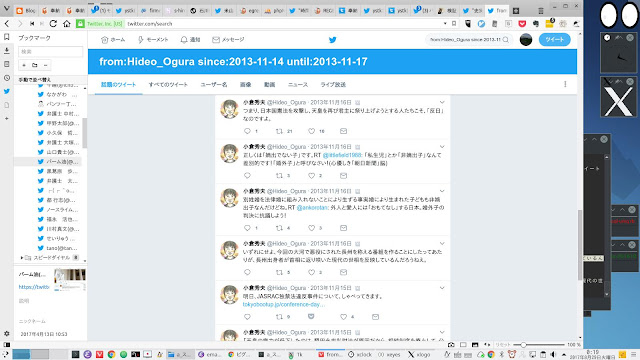Expand options chevron on 日本国憲法 tweet
This screenshot has height=360, width=640.
pyautogui.click(x=442, y=102)
